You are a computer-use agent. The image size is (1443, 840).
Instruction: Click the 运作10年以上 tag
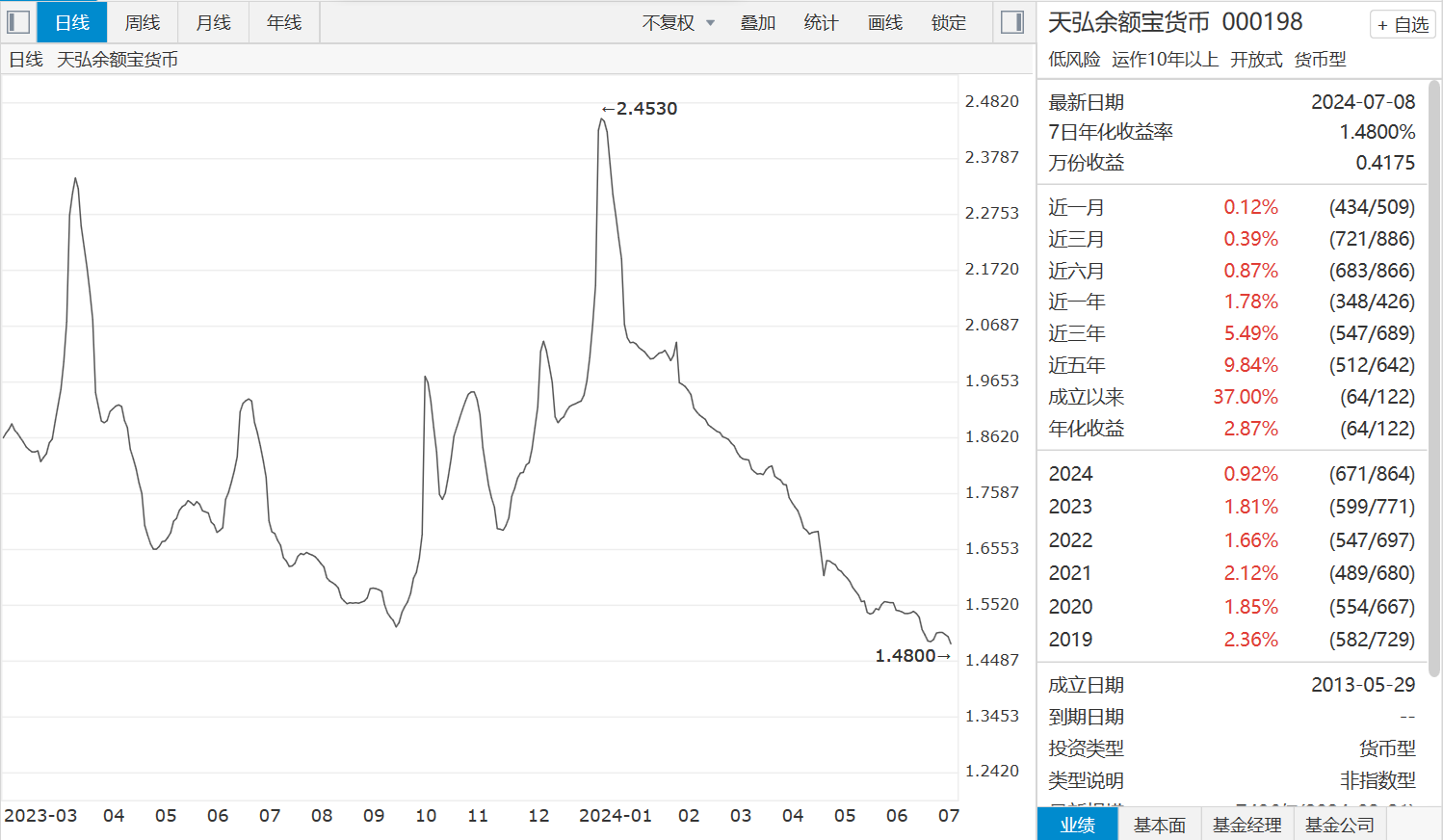pos(1165,60)
